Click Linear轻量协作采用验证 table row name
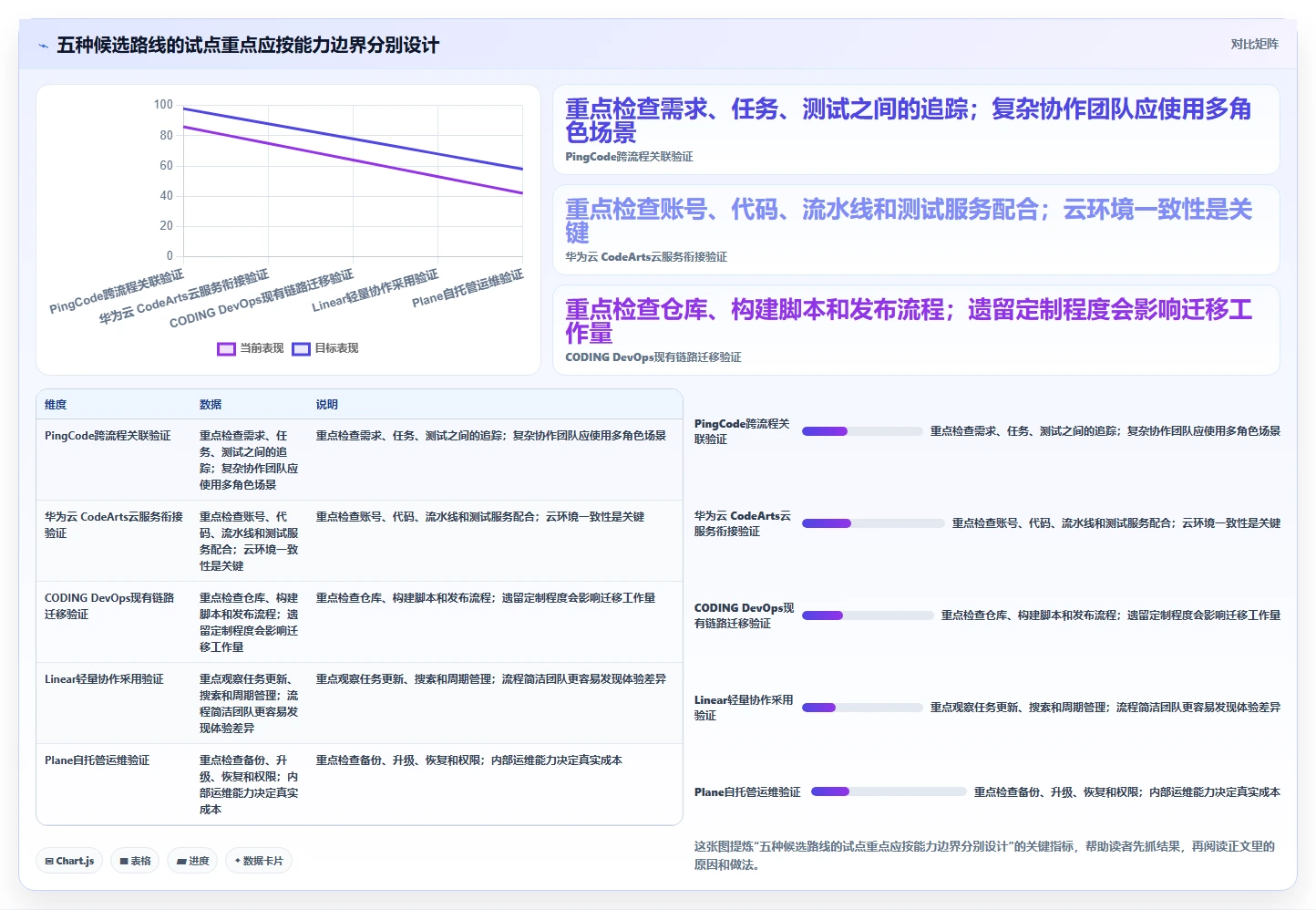Viewport: 1316px width, 910px height. (x=104, y=679)
